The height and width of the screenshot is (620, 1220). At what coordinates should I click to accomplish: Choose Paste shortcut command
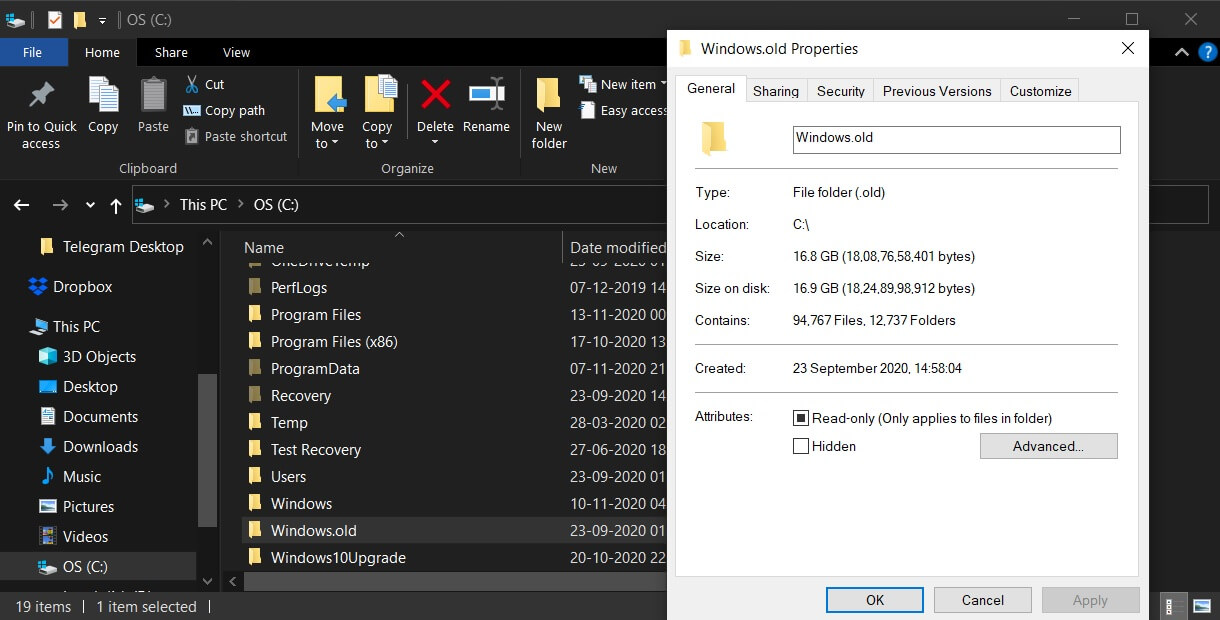pos(235,136)
